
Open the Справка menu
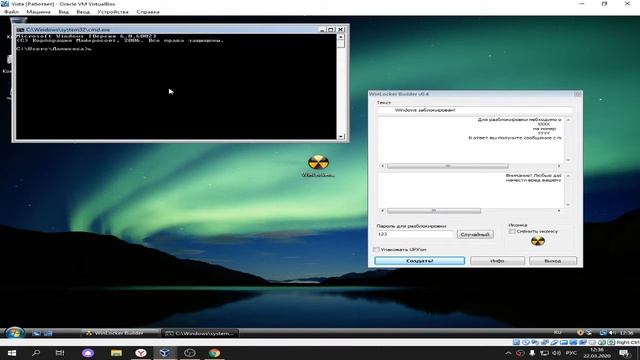pyautogui.click(x=148, y=12)
